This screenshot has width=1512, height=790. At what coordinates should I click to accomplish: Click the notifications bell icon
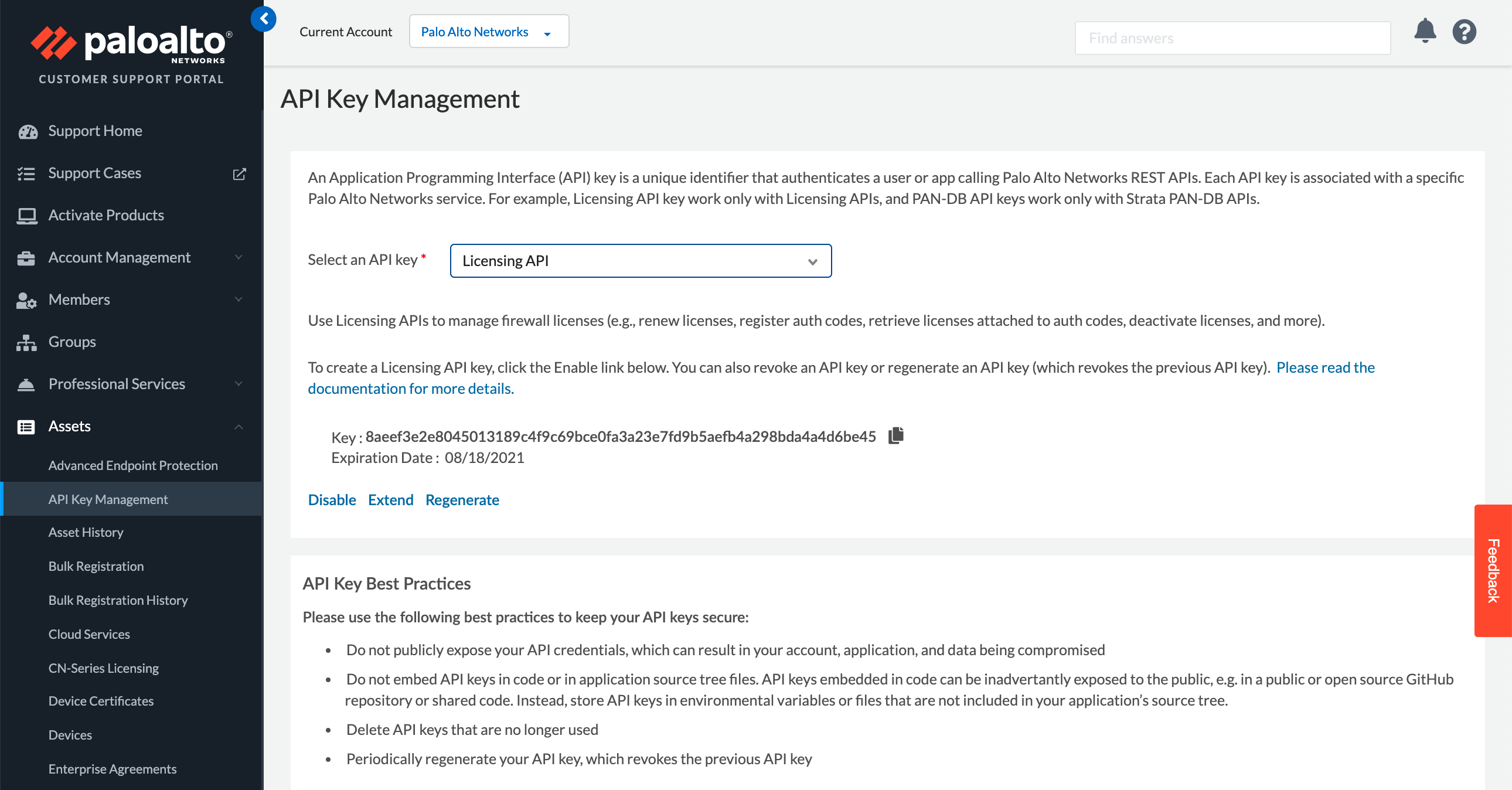pos(1425,31)
